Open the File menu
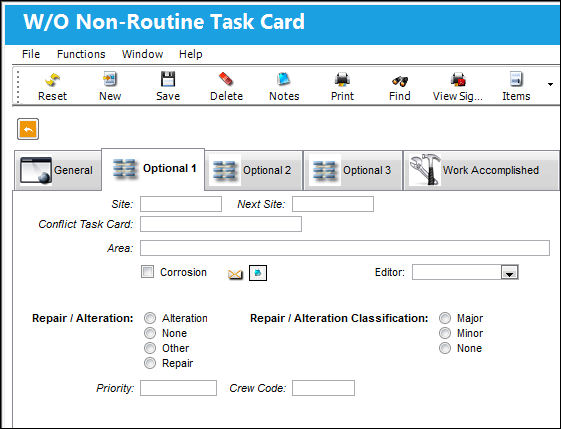 point(31,54)
